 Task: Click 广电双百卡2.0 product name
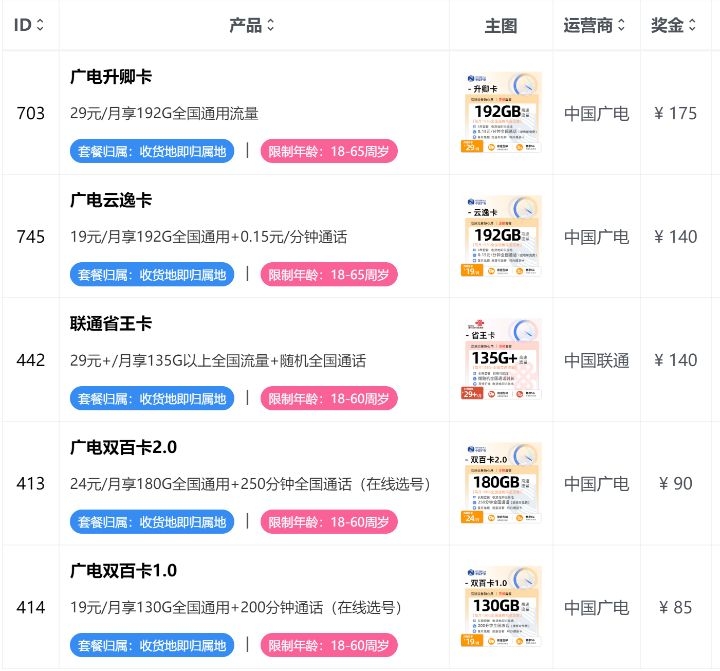123,447
